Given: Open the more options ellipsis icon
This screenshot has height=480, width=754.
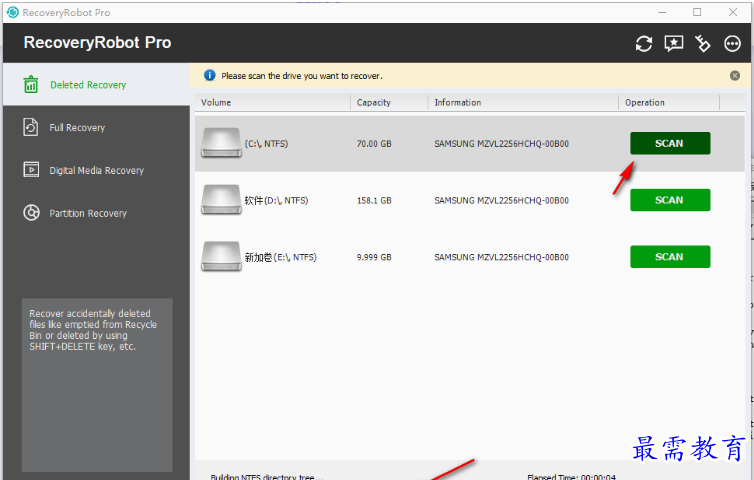Looking at the screenshot, I should [732, 44].
